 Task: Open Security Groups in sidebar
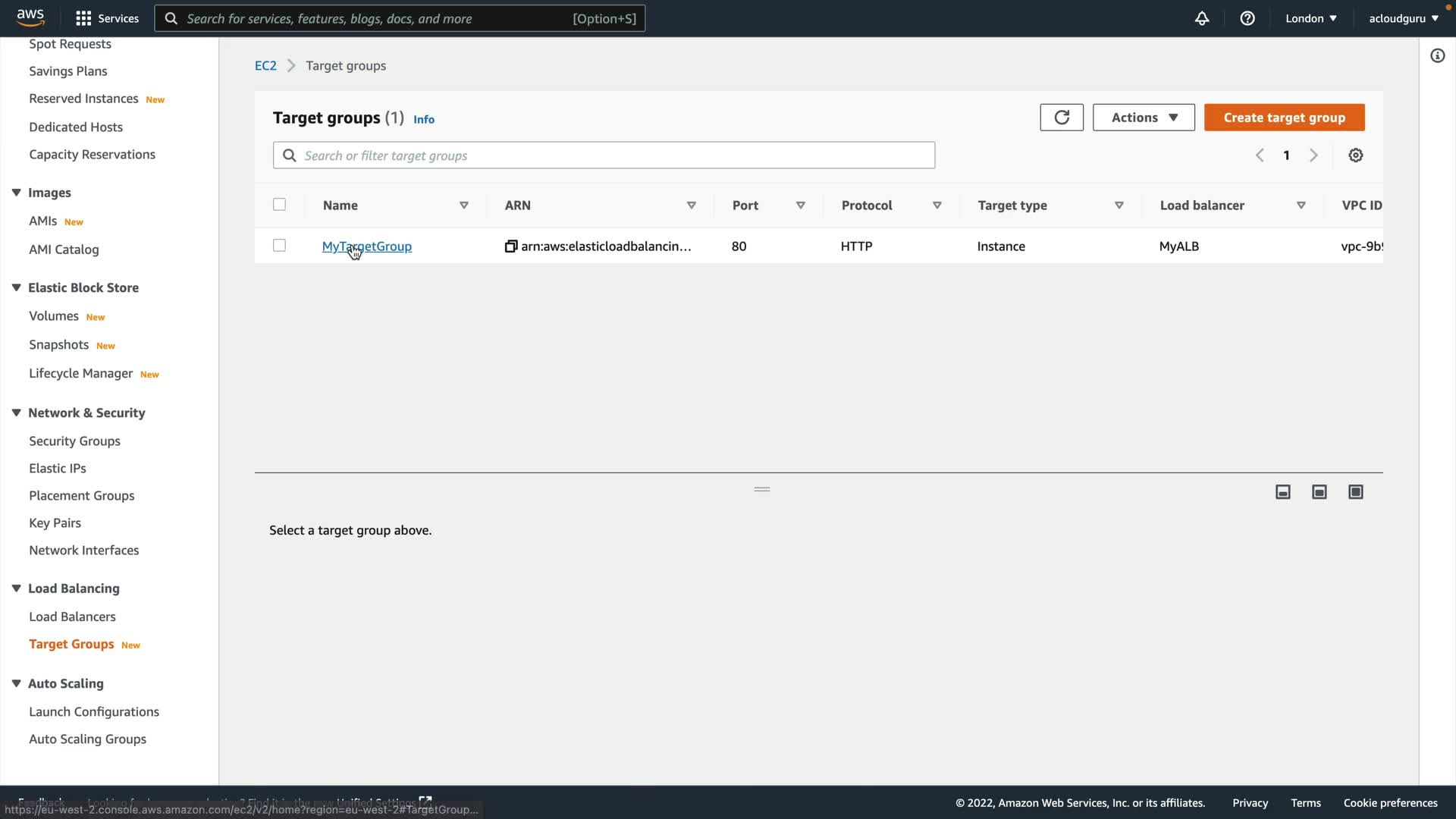pyautogui.click(x=74, y=441)
